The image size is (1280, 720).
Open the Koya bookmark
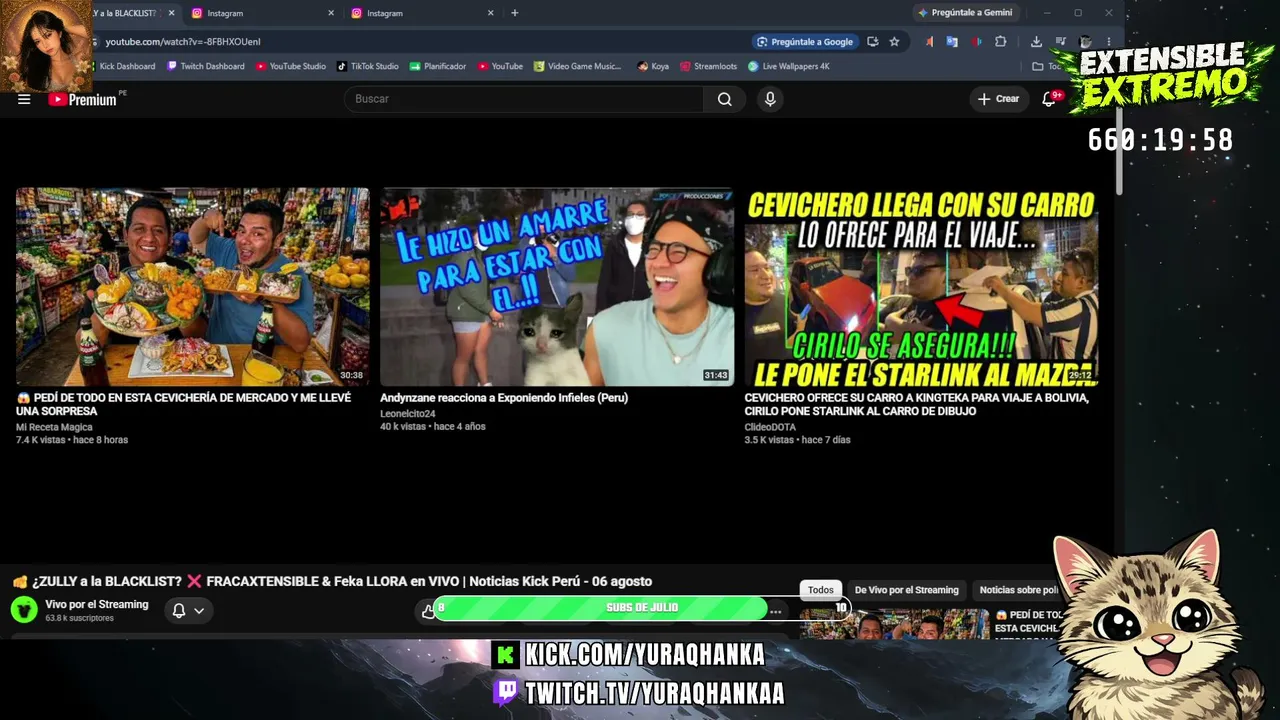[x=653, y=66]
